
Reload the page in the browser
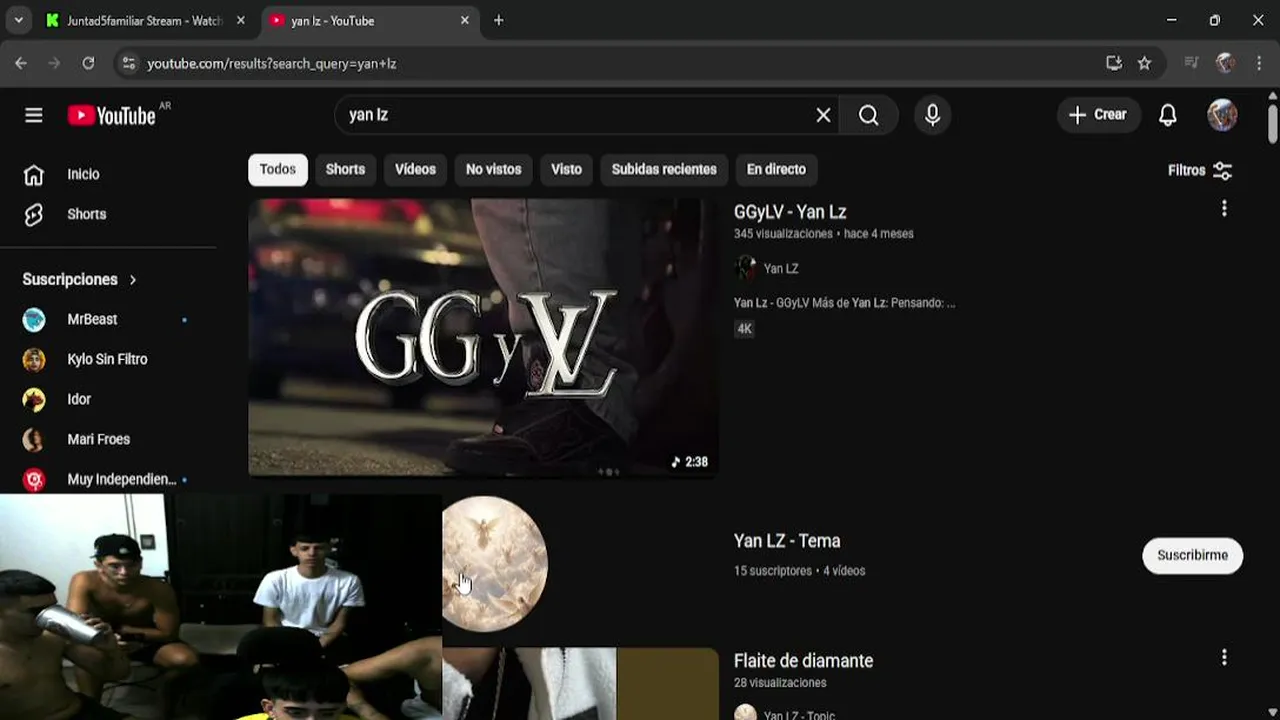pos(88,63)
